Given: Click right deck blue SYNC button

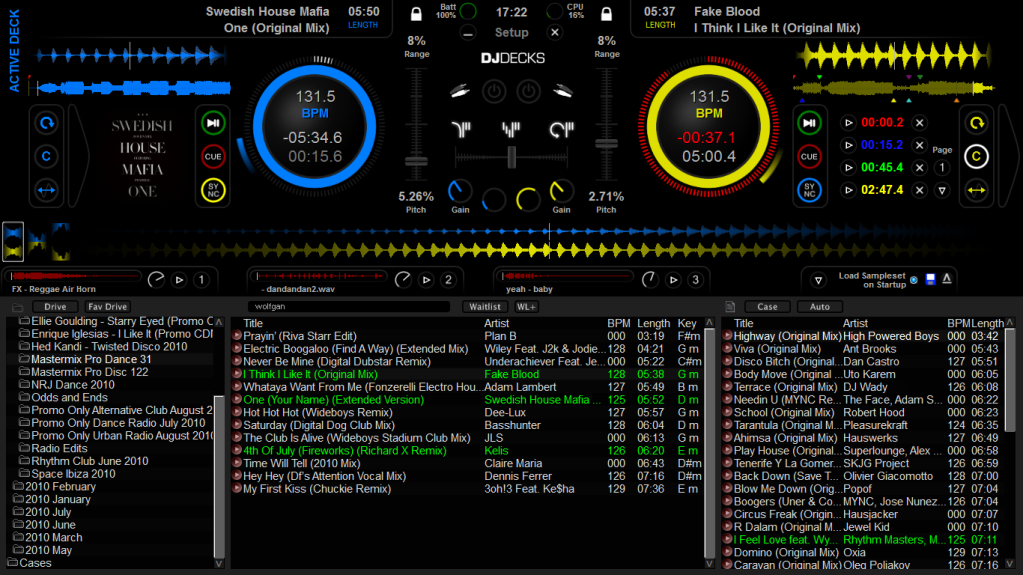Looking at the screenshot, I should click(x=809, y=191).
